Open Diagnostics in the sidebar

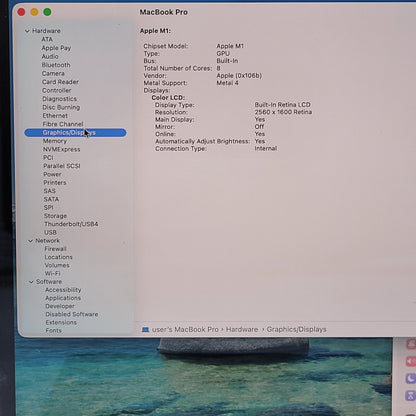(60, 99)
